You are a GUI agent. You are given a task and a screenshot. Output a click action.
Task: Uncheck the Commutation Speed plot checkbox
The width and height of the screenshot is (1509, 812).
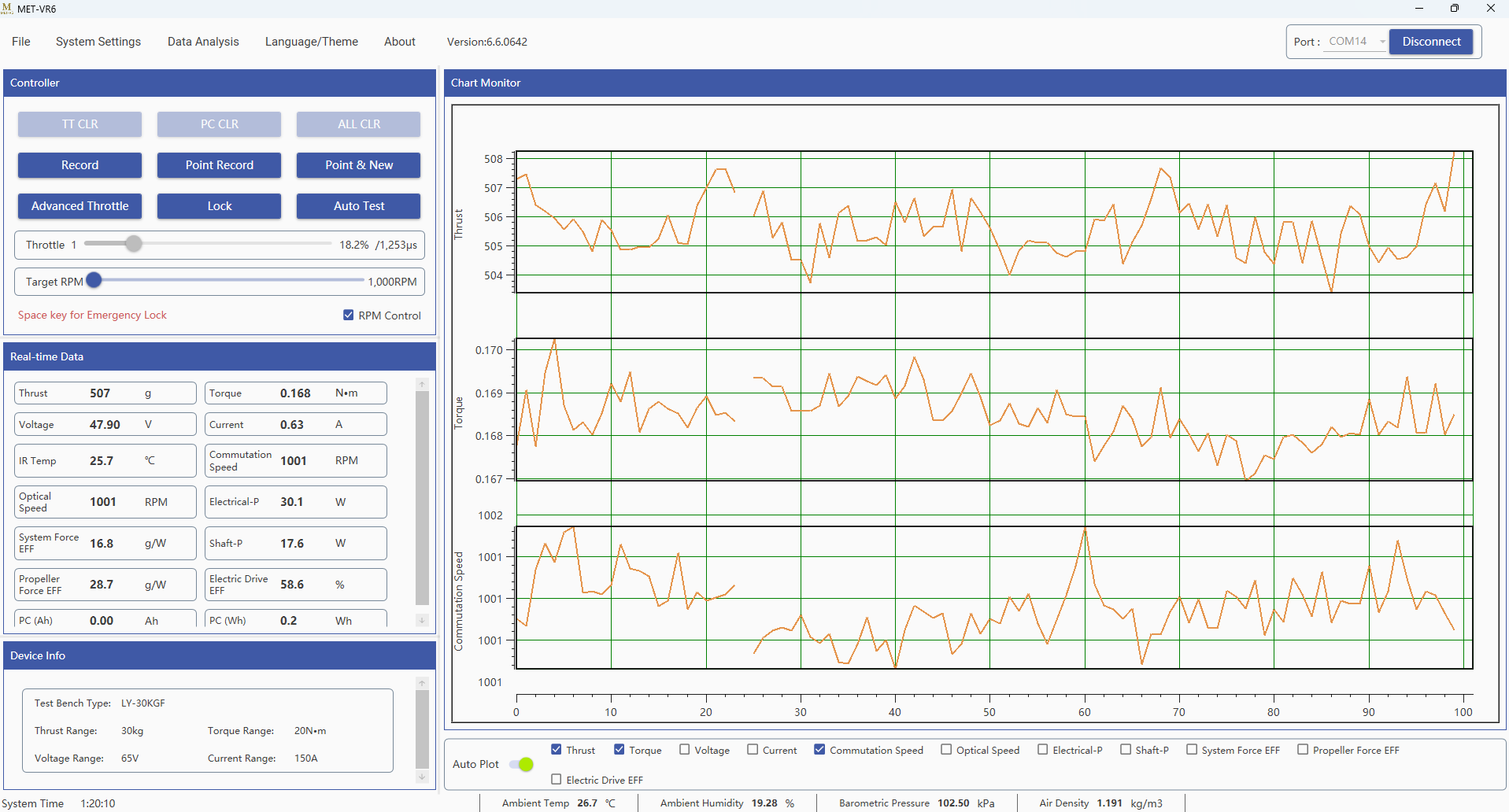(819, 749)
